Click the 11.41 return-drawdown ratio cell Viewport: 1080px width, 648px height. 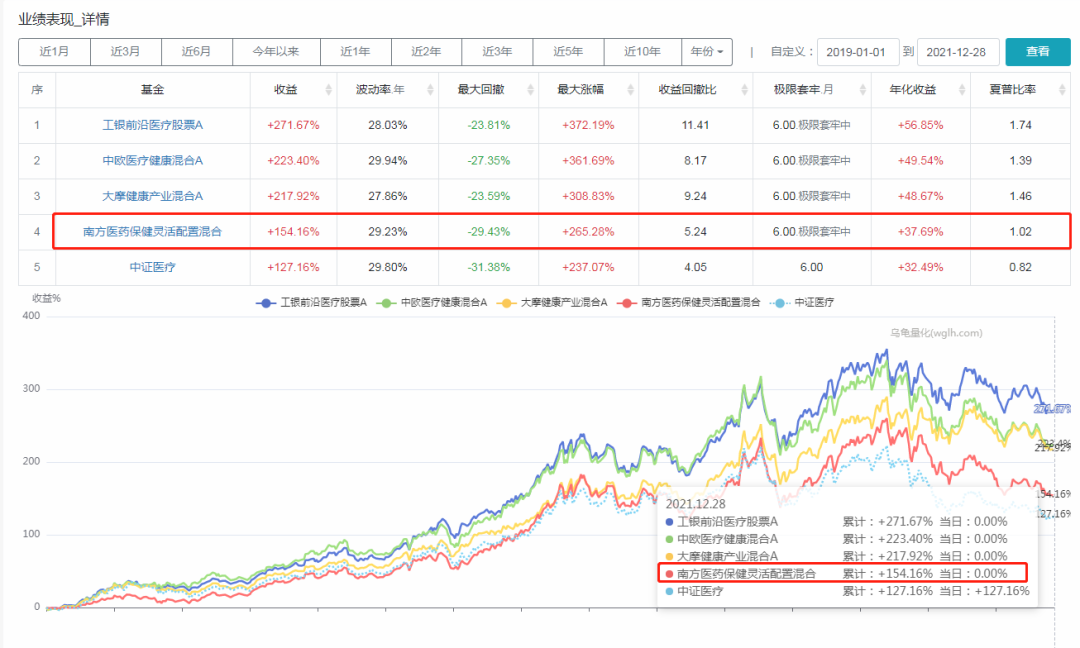[x=696, y=125]
